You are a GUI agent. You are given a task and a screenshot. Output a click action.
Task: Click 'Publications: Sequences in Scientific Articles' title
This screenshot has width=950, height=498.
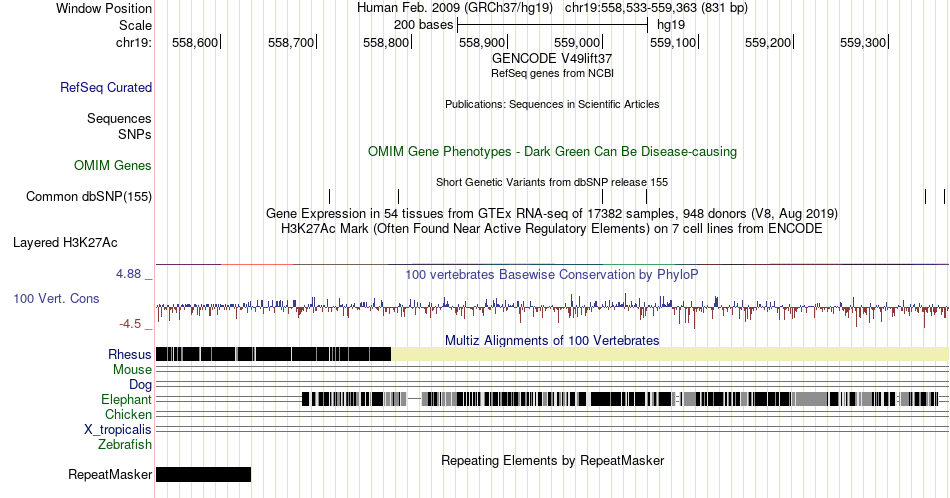552,104
